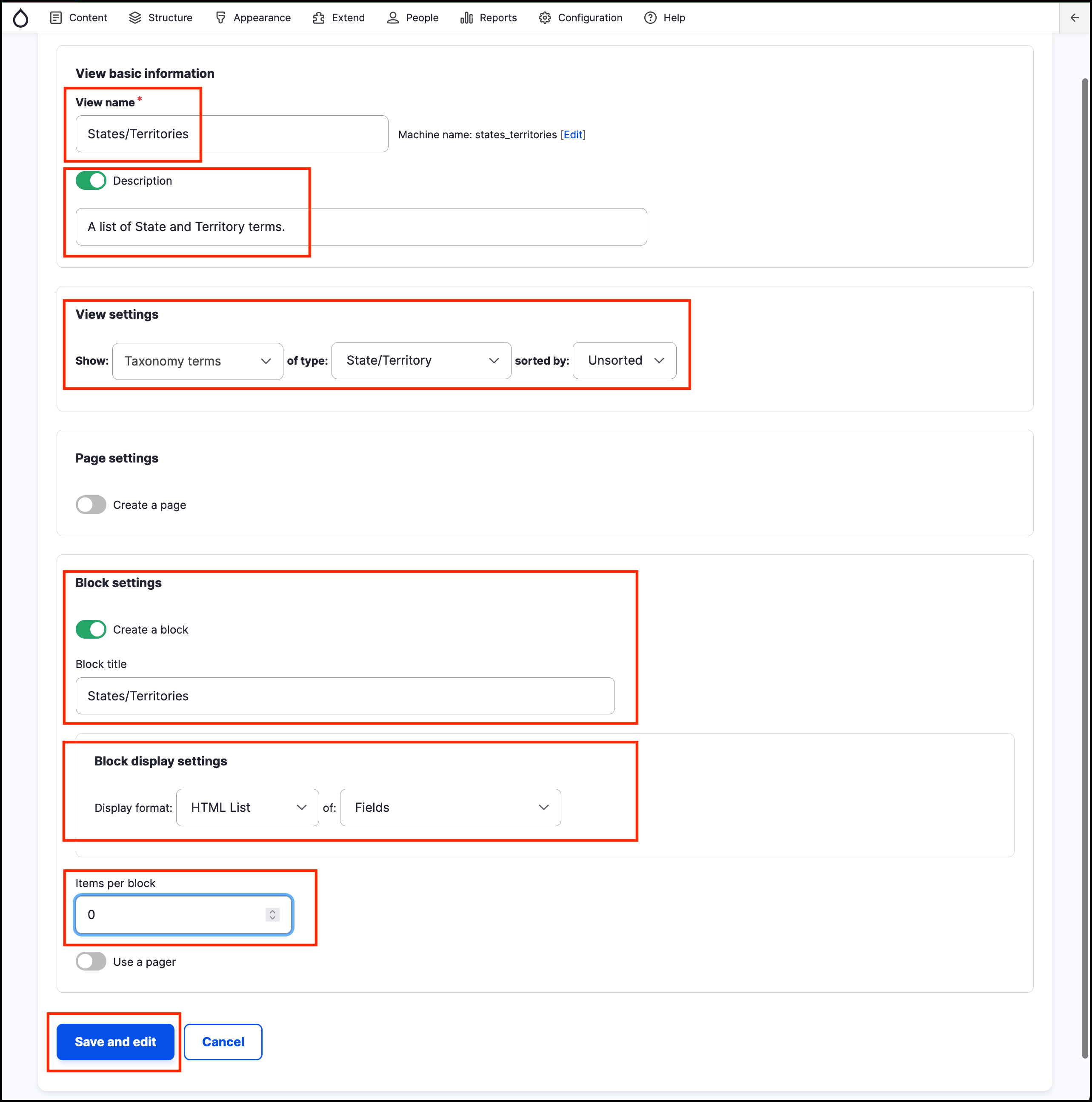Open the State/Territory type dropdown
The width and height of the screenshot is (1092, 1102).
coord(421,360)
